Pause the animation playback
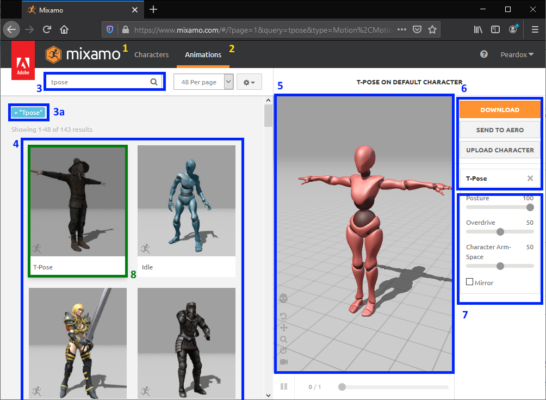Image resolution: width=546 pixels, height=400 pixels. click(x=284, y=386)
